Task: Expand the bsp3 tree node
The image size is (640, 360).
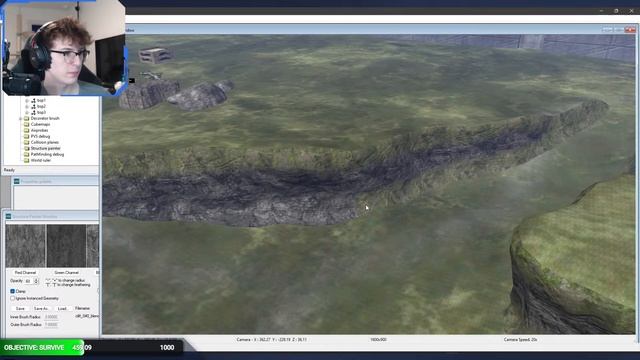Action: coord(27,112)
